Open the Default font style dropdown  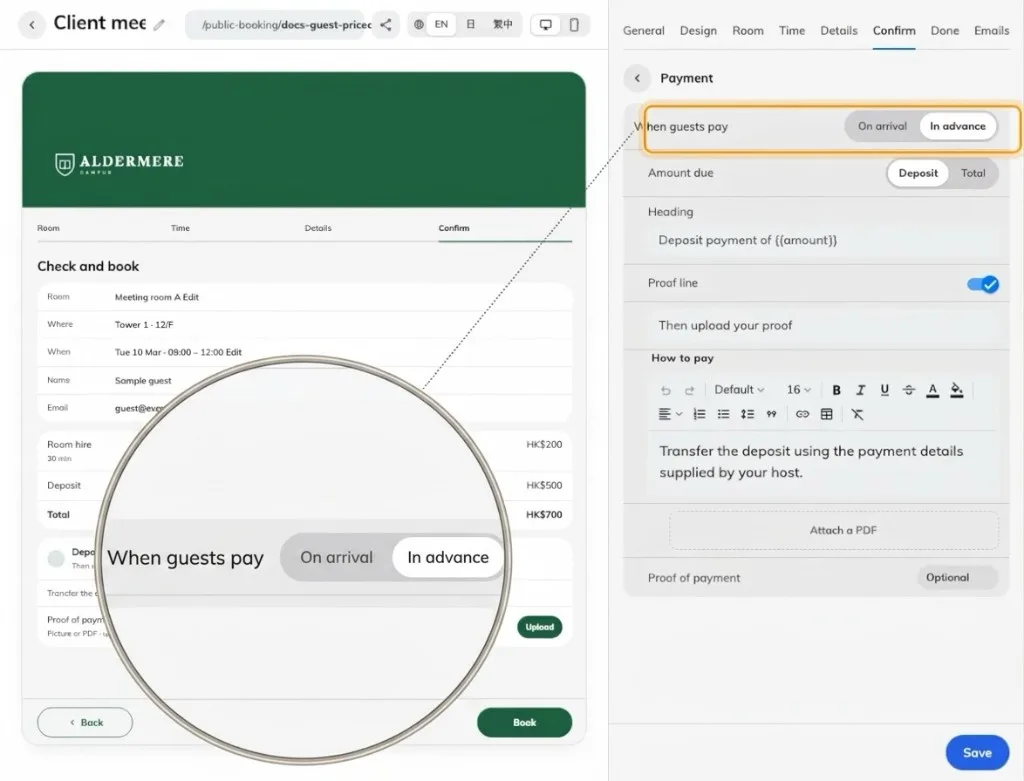coord(739,390)
